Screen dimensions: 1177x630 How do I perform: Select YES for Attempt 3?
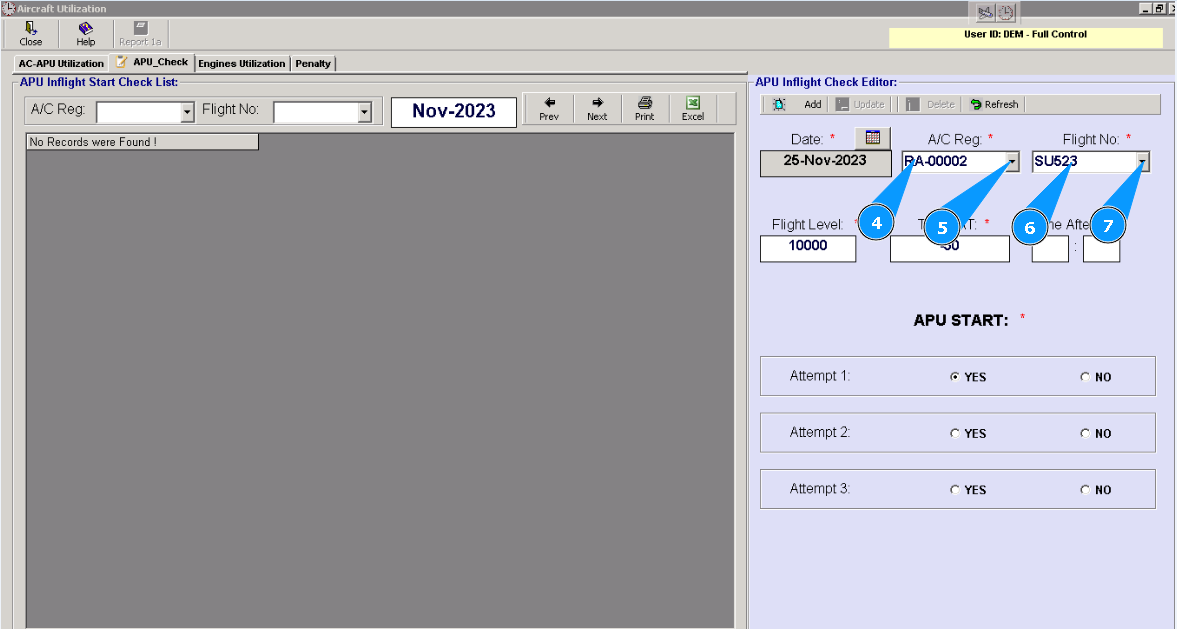(955, 490)
